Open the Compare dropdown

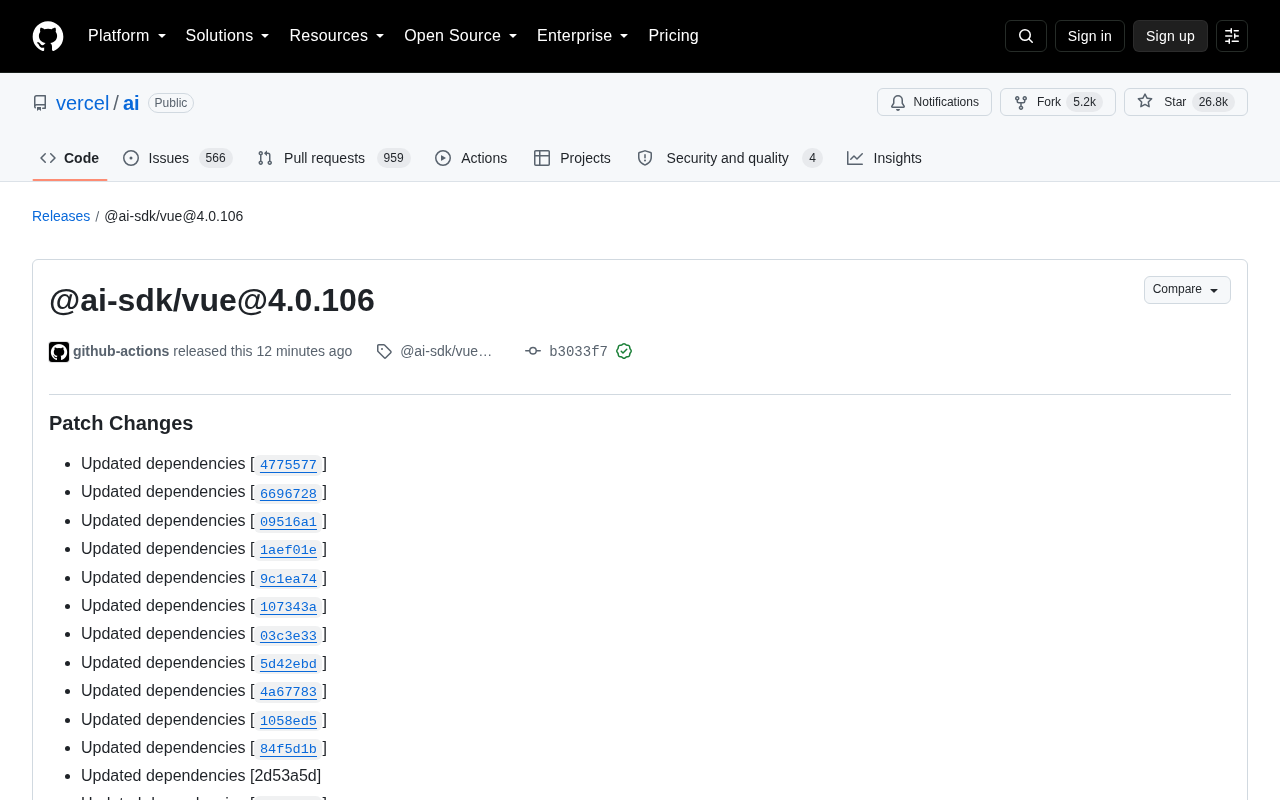(1187, 290)
